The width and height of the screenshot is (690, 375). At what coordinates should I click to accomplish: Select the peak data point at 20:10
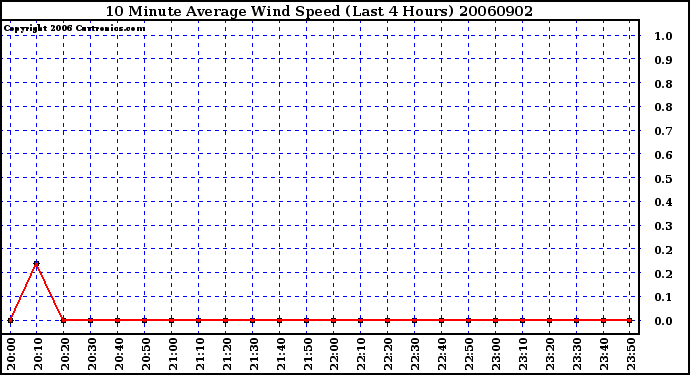pos(37,264)
